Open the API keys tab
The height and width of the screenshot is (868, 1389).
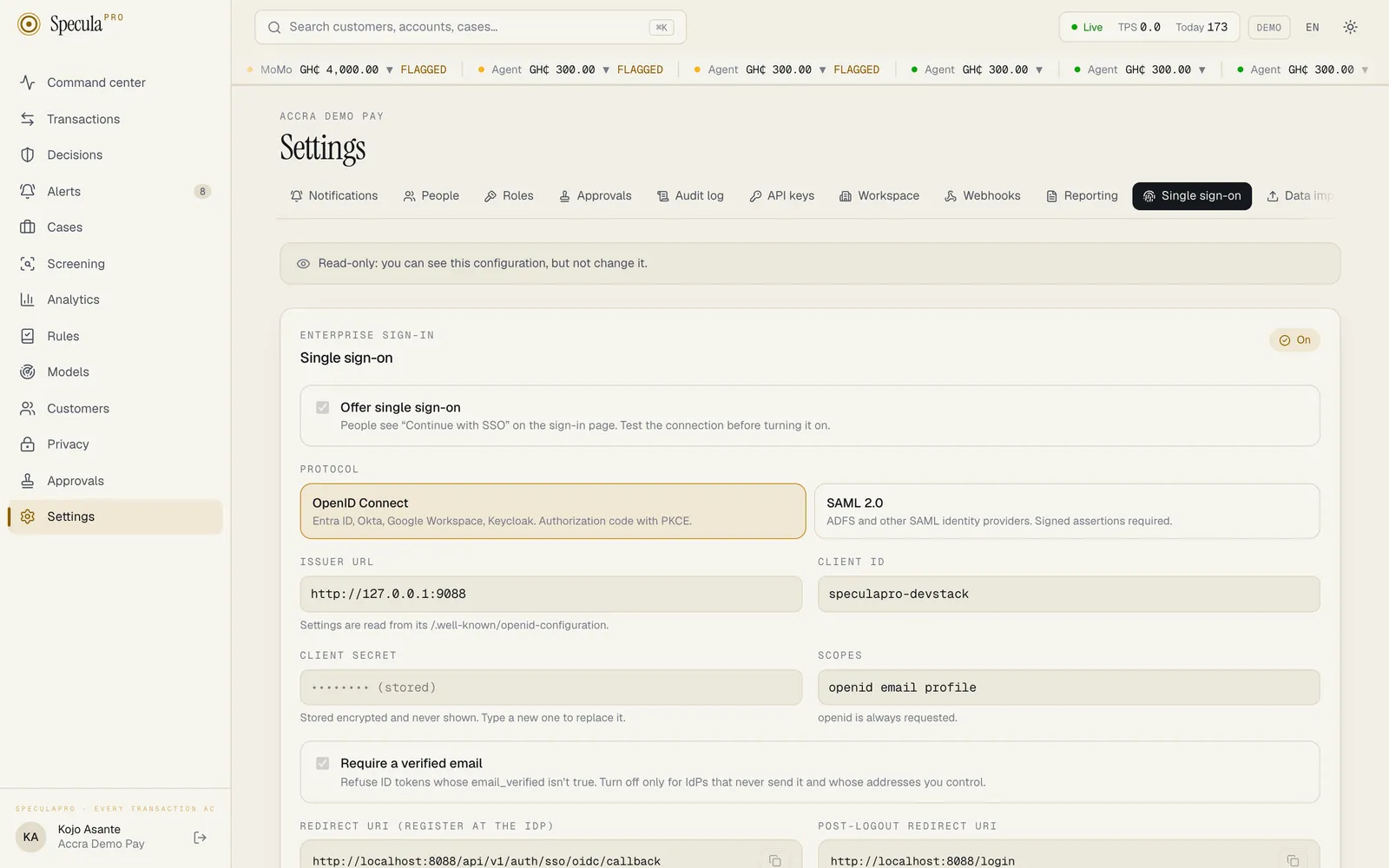[781, 196]
